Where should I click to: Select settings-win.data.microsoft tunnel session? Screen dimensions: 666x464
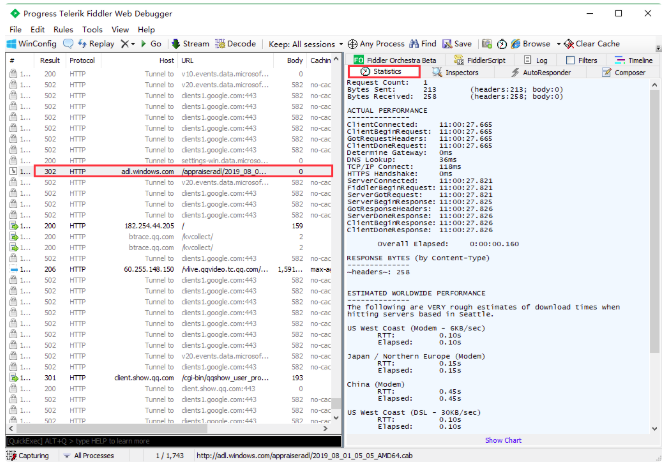[x=170, y=161]
